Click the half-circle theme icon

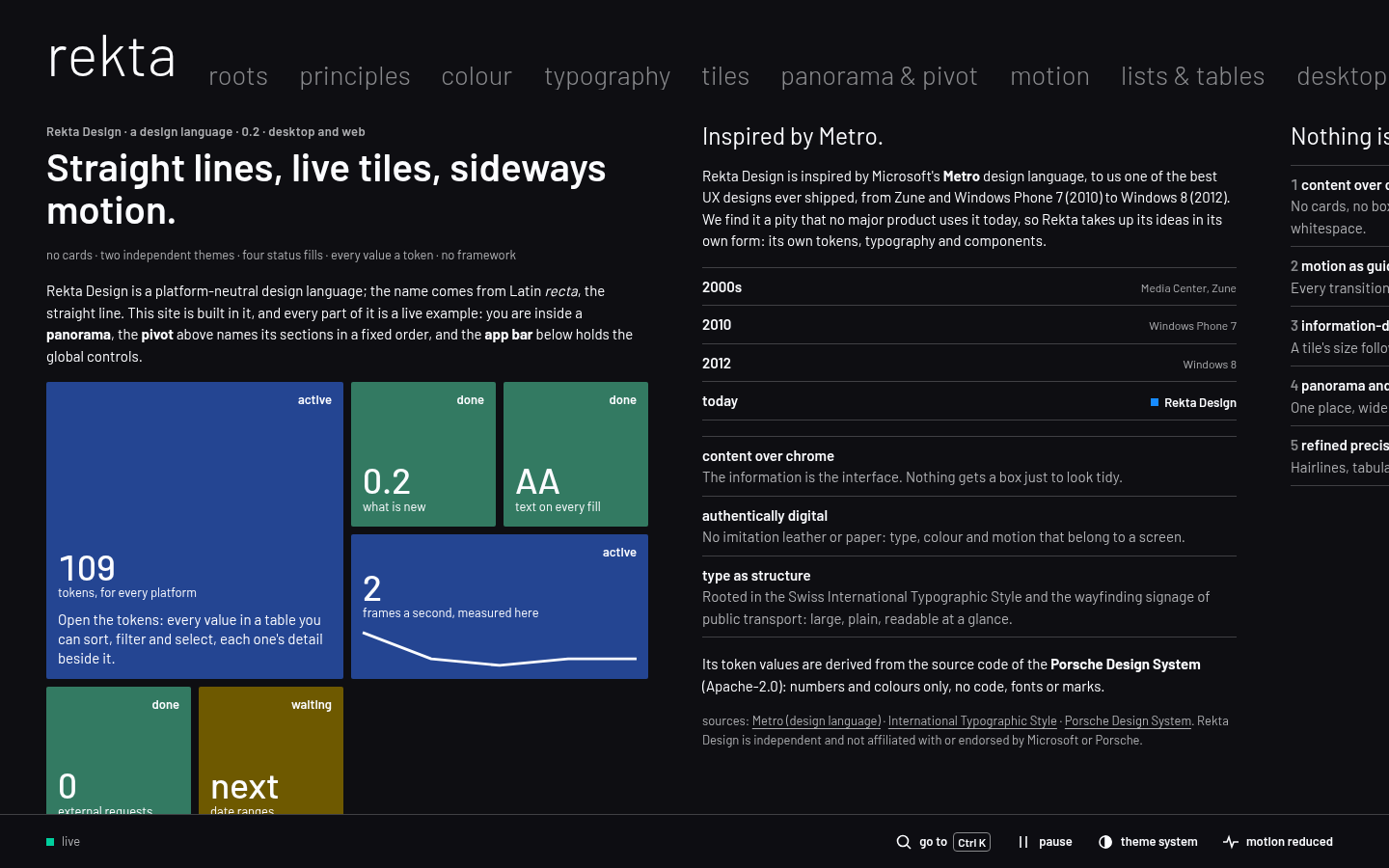pos(1105,842)
